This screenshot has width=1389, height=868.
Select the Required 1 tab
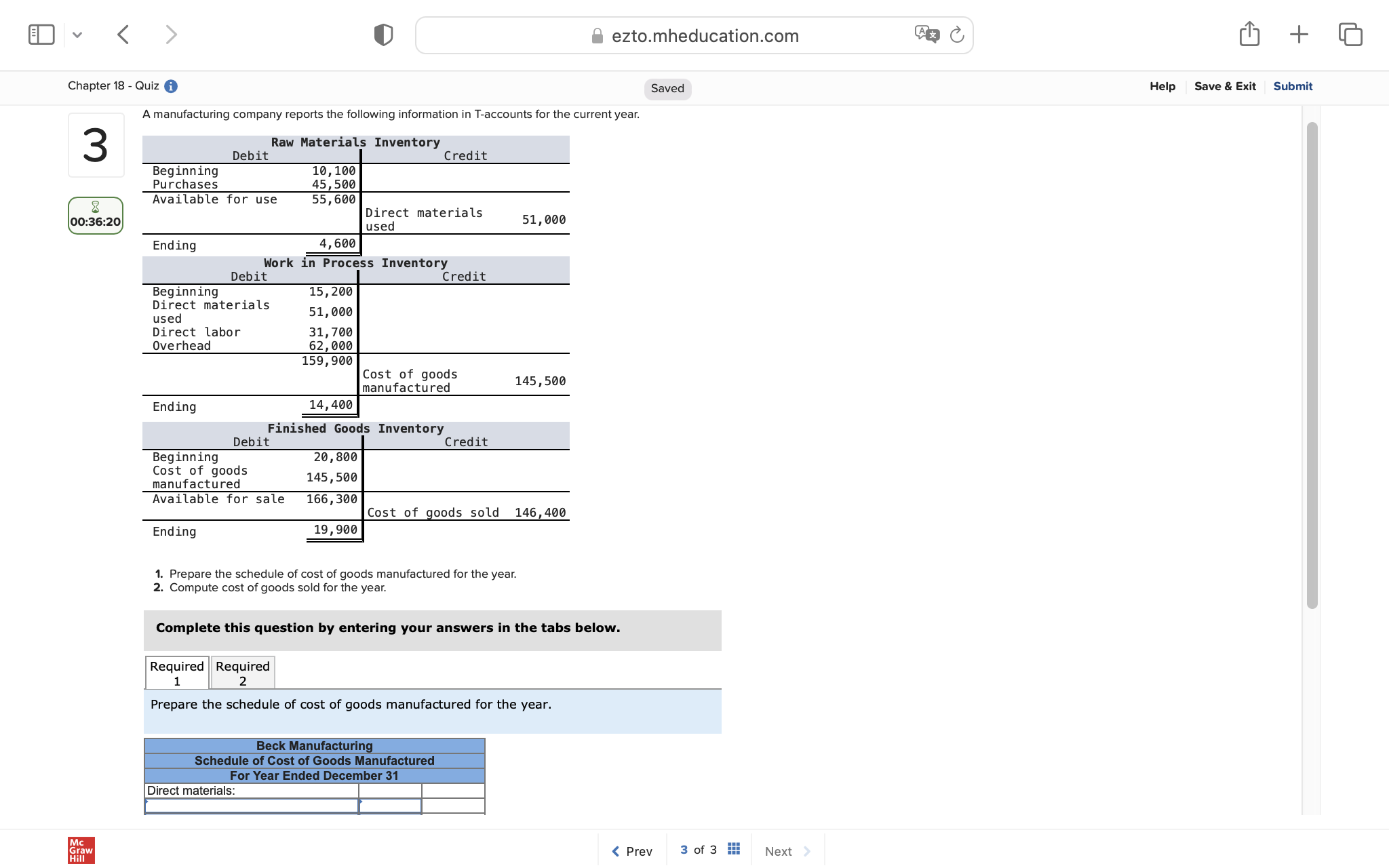[177, 673]
